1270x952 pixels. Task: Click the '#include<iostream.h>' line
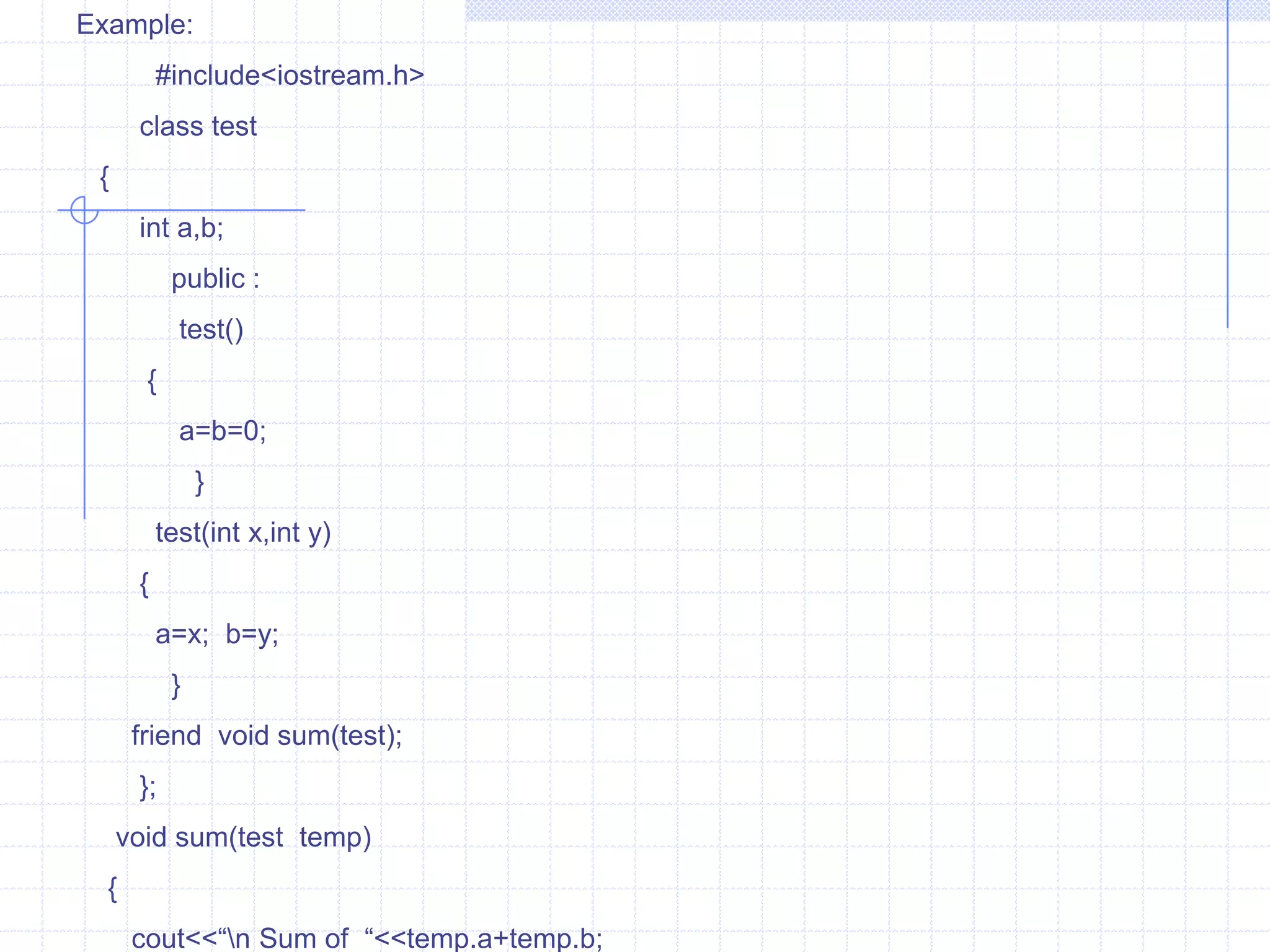click(289, 76)
